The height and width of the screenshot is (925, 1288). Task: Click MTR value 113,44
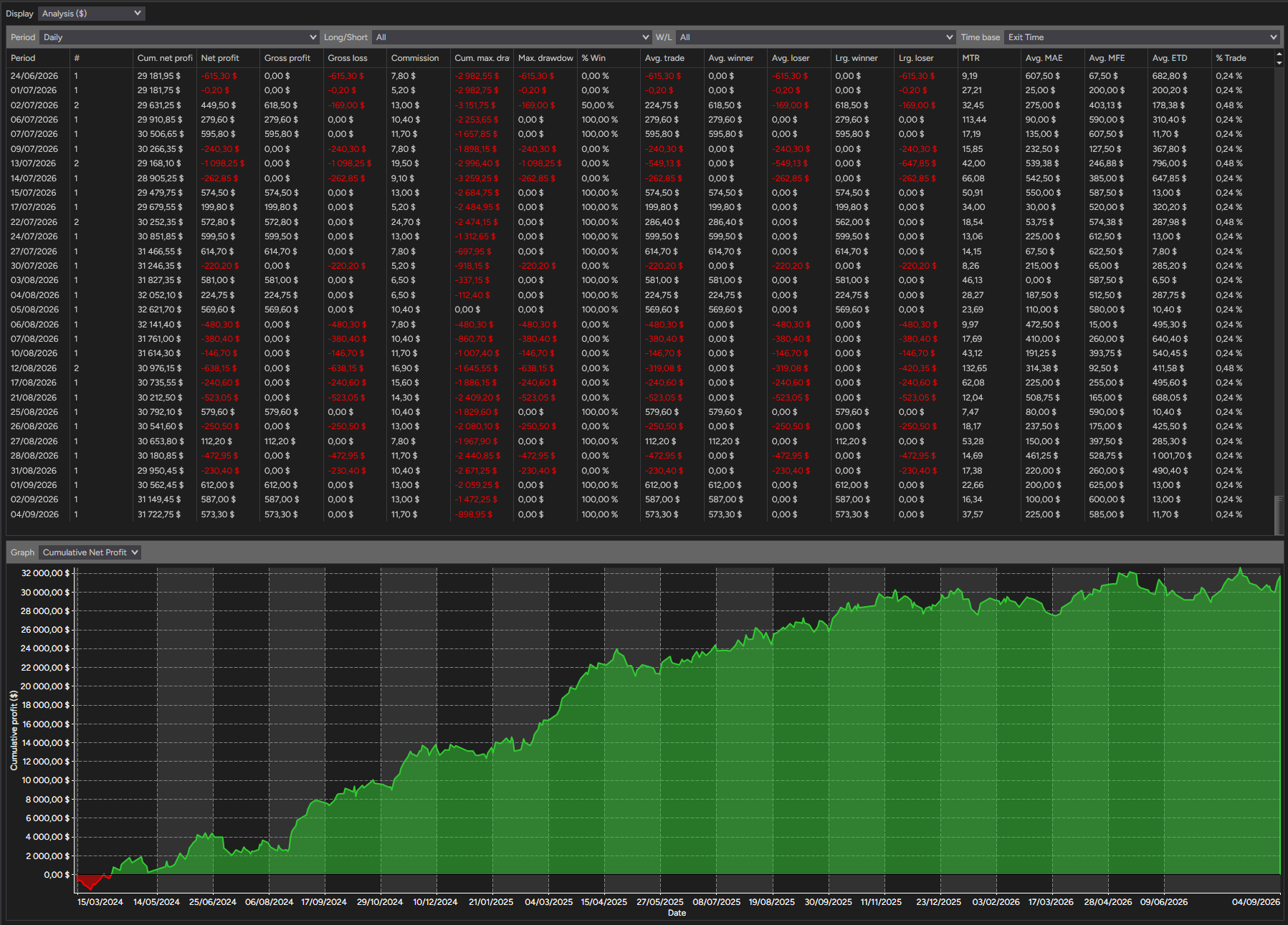974,120
